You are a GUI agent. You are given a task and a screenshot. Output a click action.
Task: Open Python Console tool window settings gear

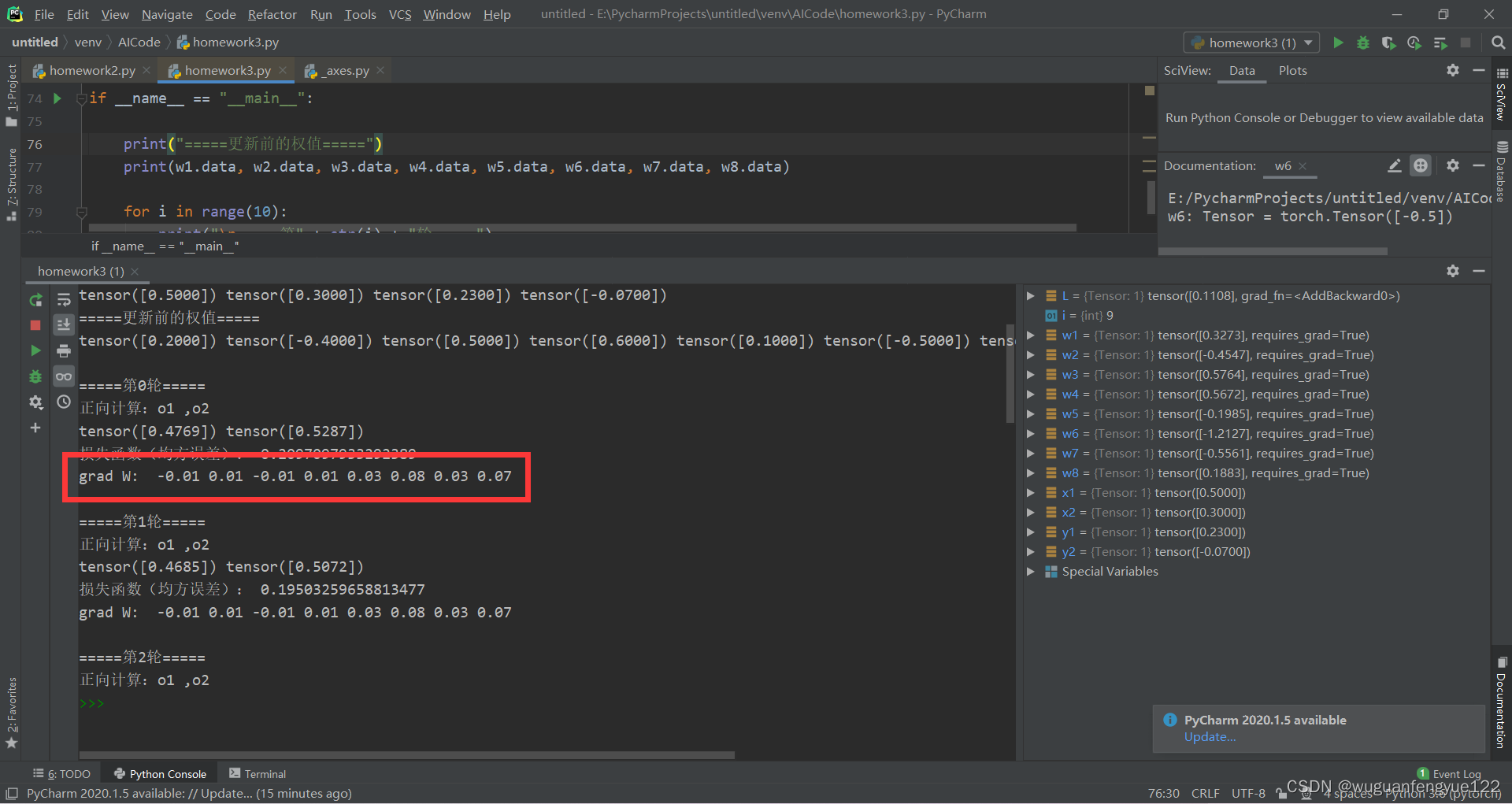(1453, 271)
